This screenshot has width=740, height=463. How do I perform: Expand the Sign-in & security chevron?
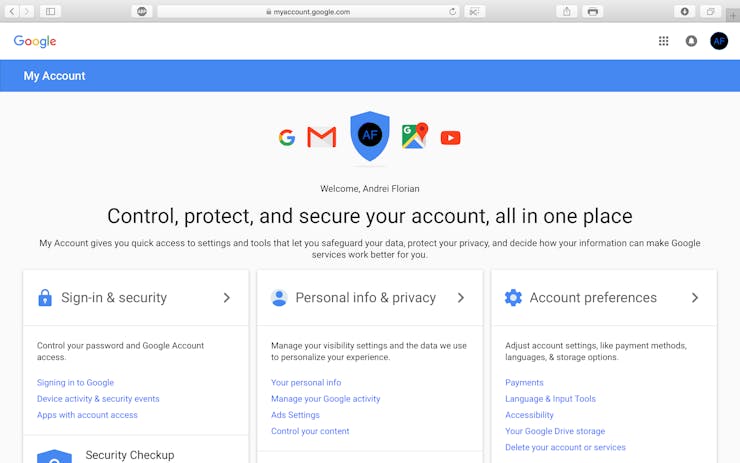[227, 298]
